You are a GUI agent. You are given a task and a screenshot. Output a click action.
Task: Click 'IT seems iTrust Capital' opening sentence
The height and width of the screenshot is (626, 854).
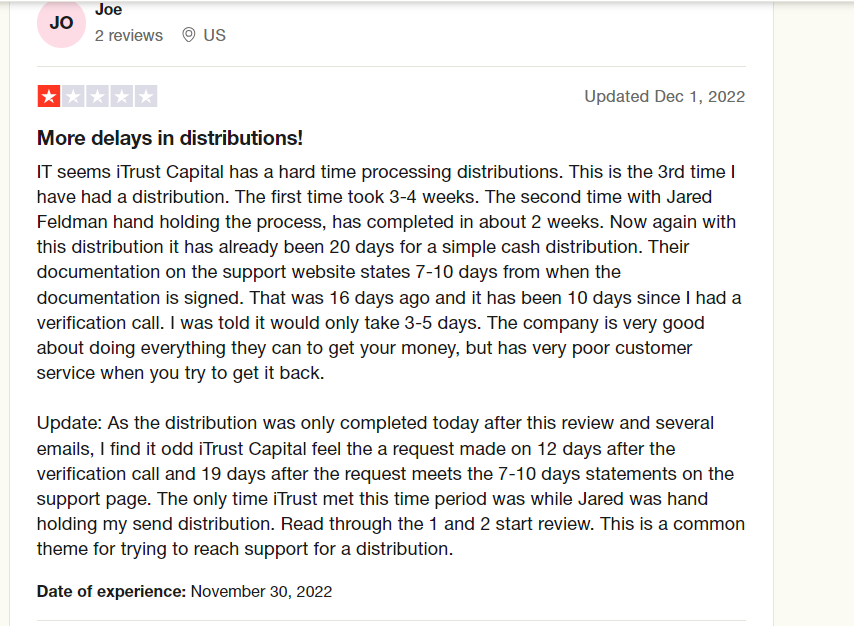click(130, 172)
